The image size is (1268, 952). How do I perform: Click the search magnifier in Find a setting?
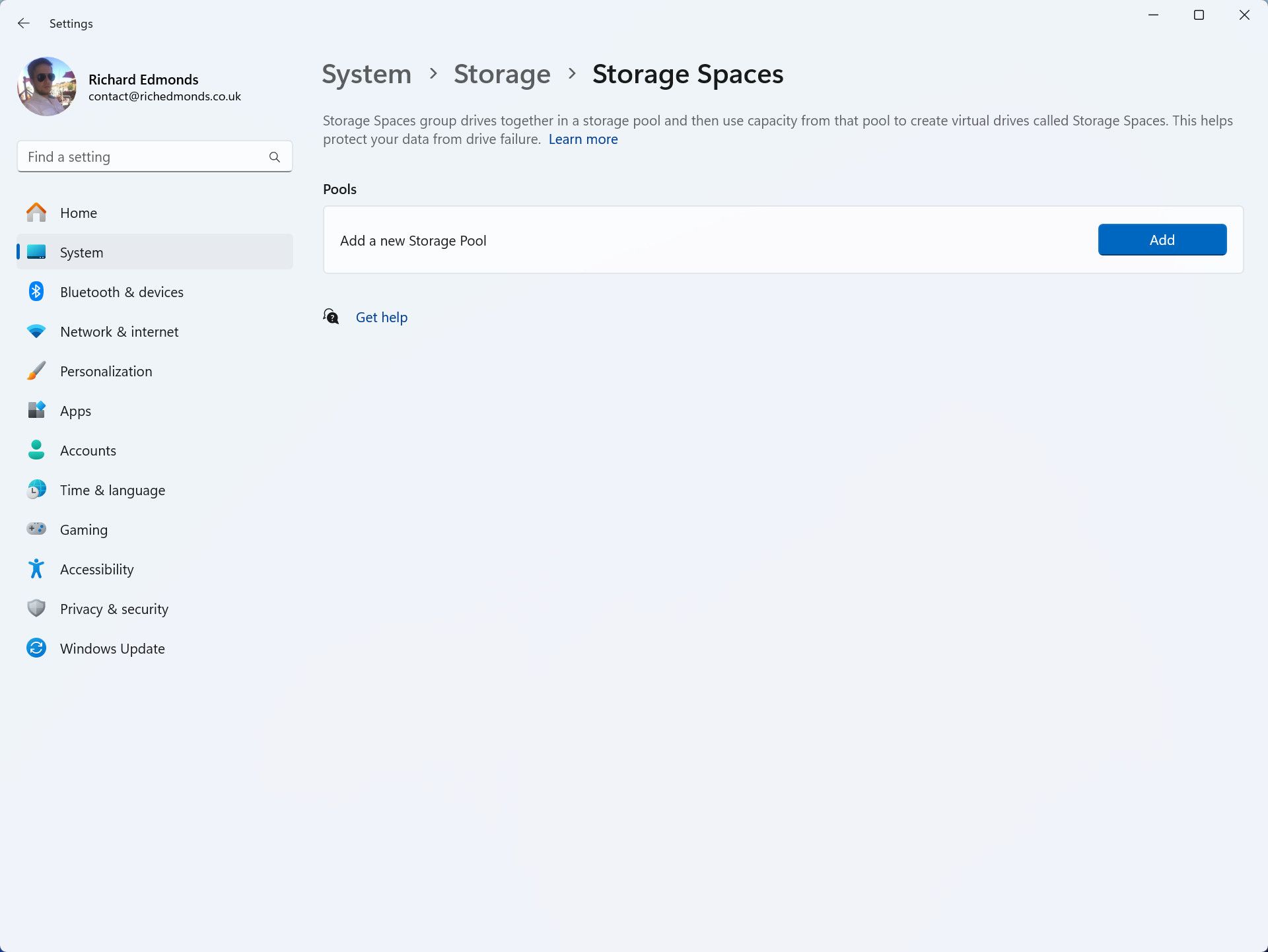274,156
